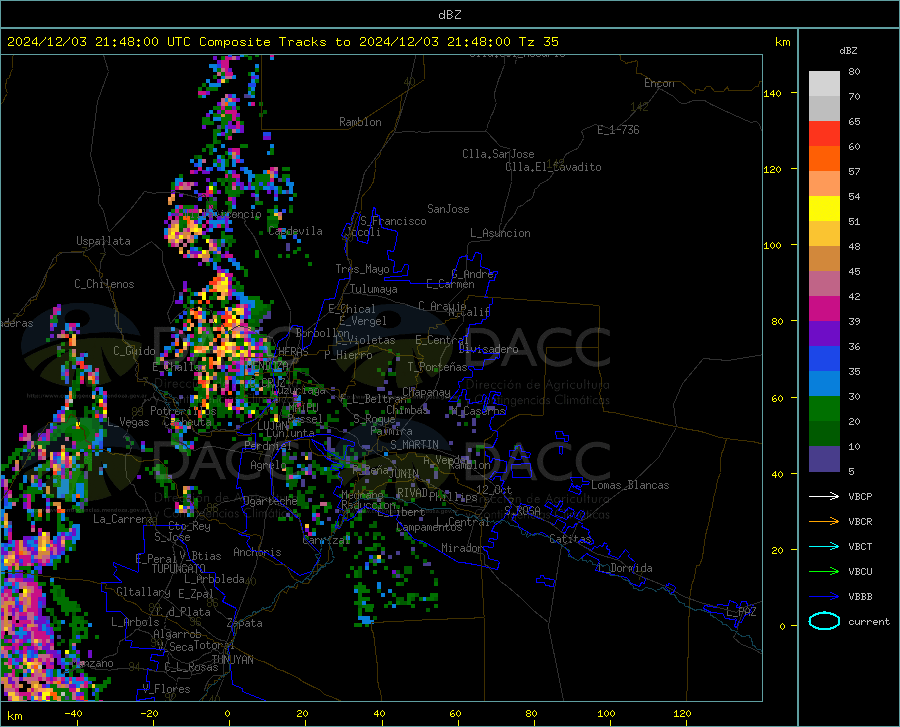Screen dimensions: 900x727
Task: Pick the purple 36-39 dBZ swatch
Action: (x=824, y=334)
